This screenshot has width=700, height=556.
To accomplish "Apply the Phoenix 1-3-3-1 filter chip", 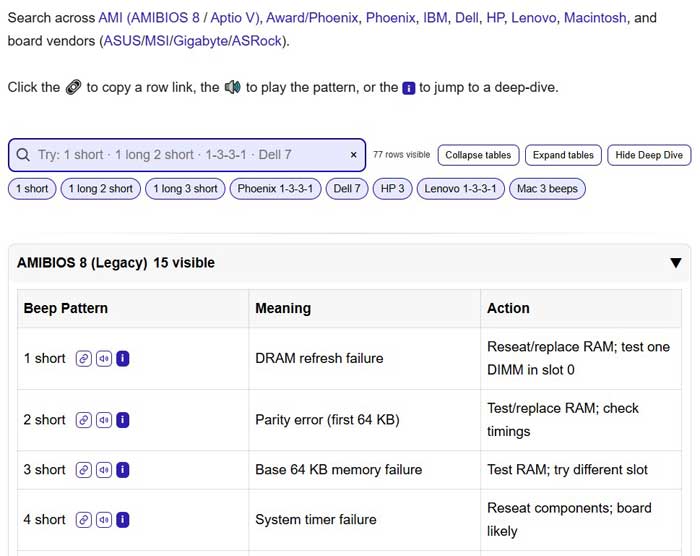I will (x=275, y=188).
